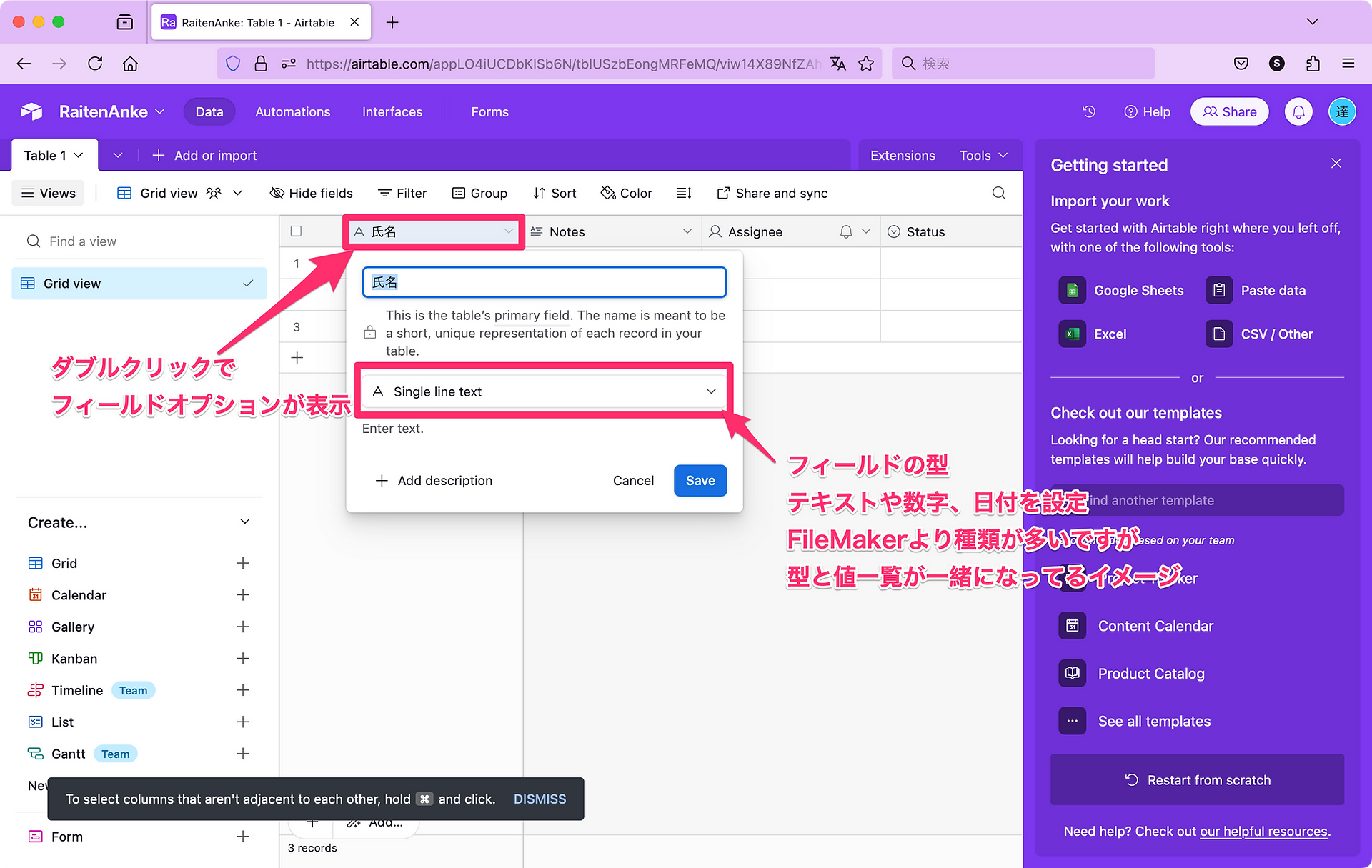
Task: Add a new Timeline view with the plus icon
Action: tap(243, 690)
